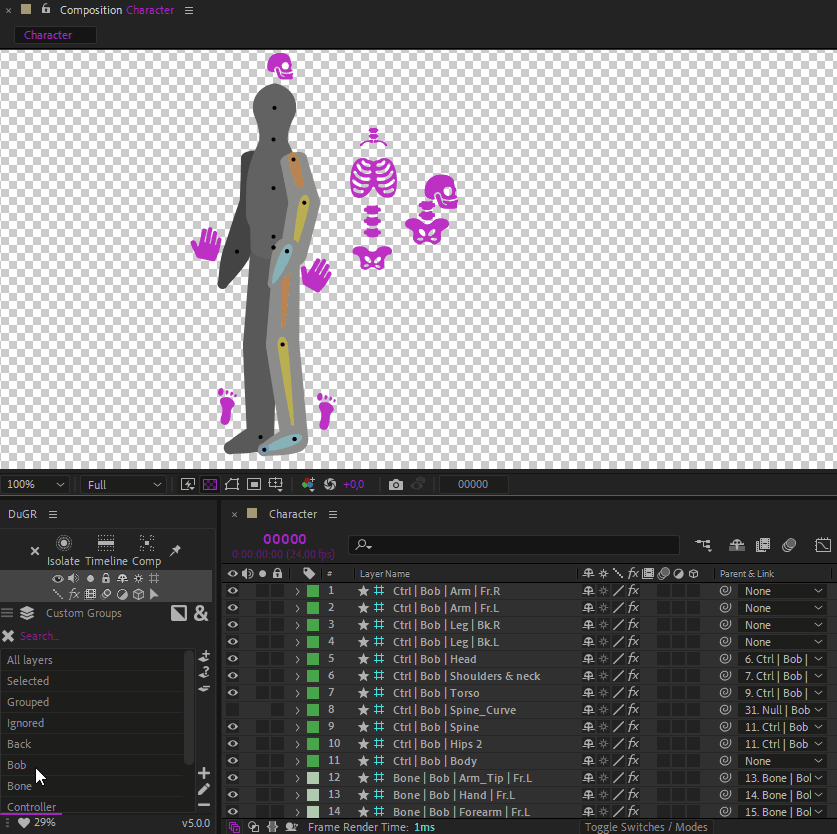Toggle the transparency grid button in viewer
The height and width of the screenshot is (834, 837).
(210, 485)
